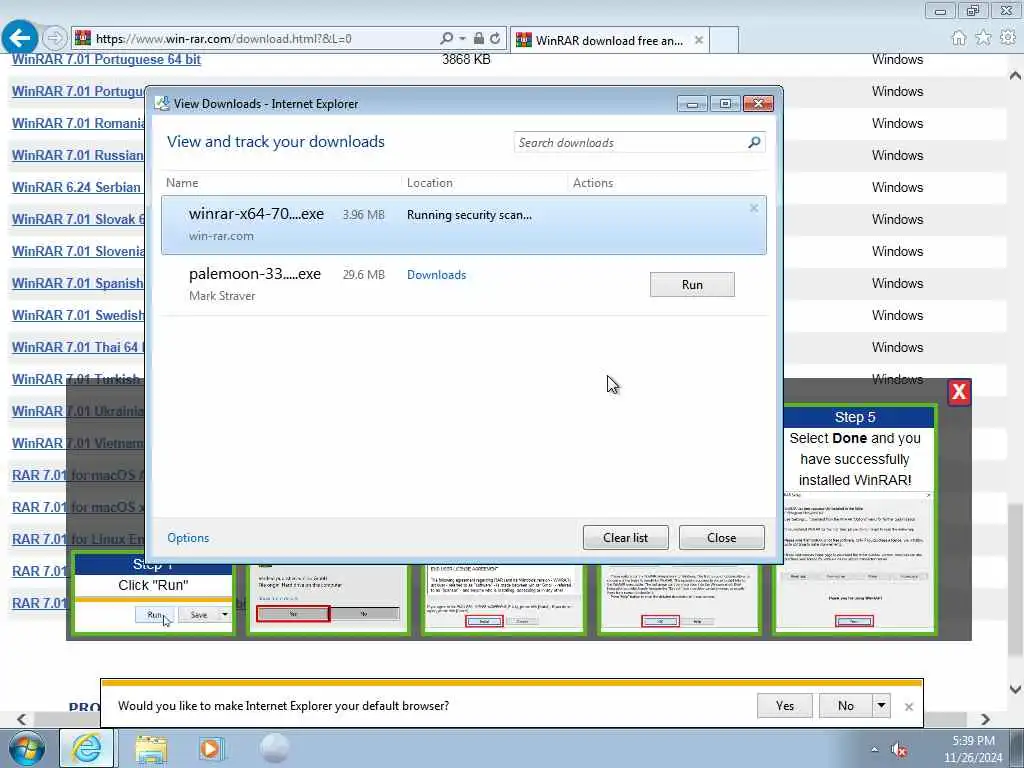Open WinRAR 6.24 Serbian link
Image resolution: width=1024 pixels, height=768 pixels.
tap(76, 187)
